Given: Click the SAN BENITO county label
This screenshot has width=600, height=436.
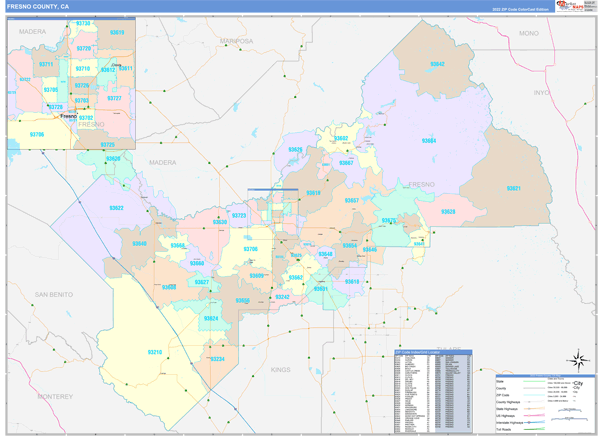Looking at the screenshot, I should point(55,294).
